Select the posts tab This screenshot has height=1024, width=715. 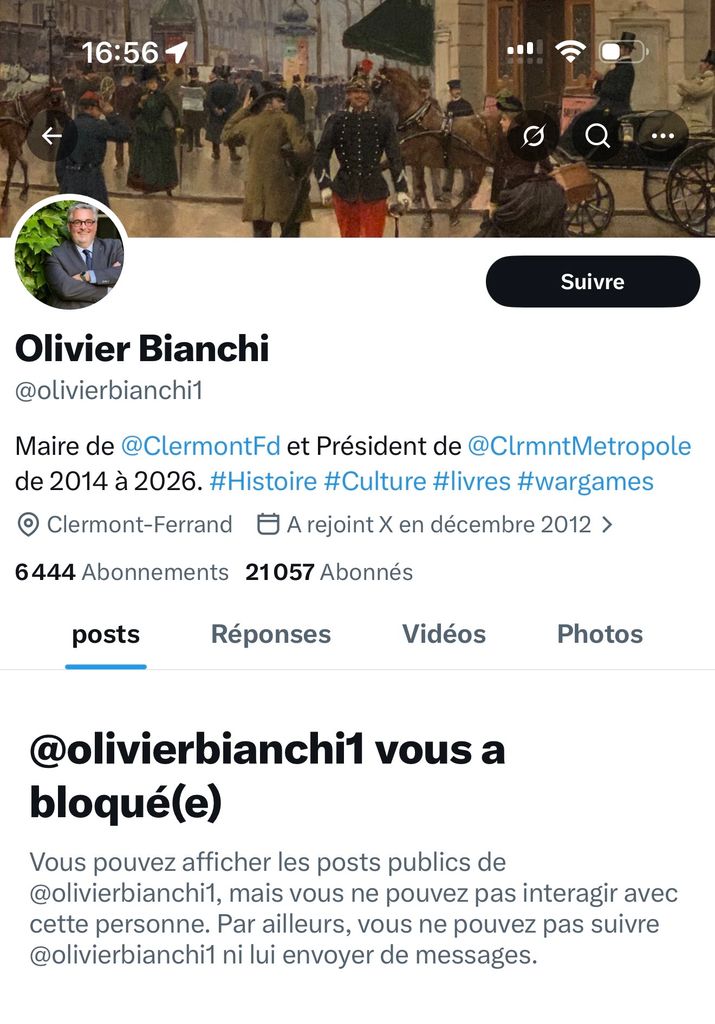point(106,635)
